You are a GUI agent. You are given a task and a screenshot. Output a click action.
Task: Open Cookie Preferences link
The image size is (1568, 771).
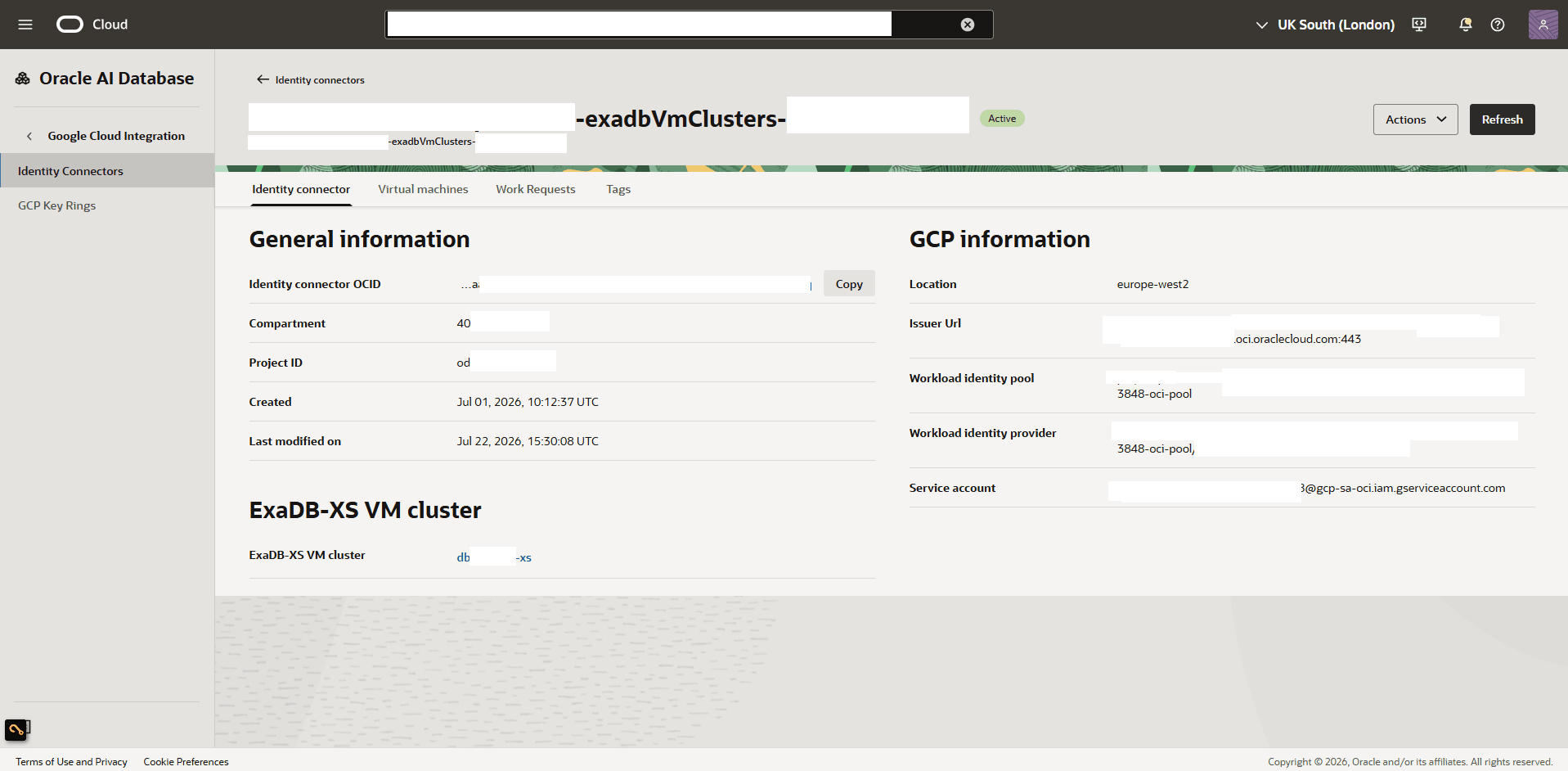point(186,761)
